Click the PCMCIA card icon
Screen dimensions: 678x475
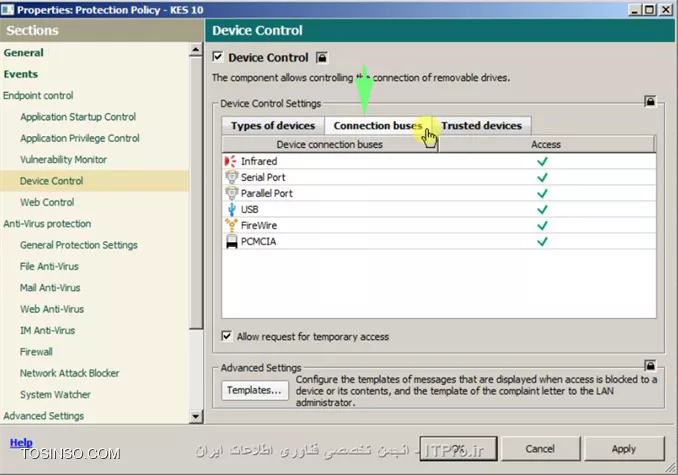pyautogui.click(x=232, y=241)
